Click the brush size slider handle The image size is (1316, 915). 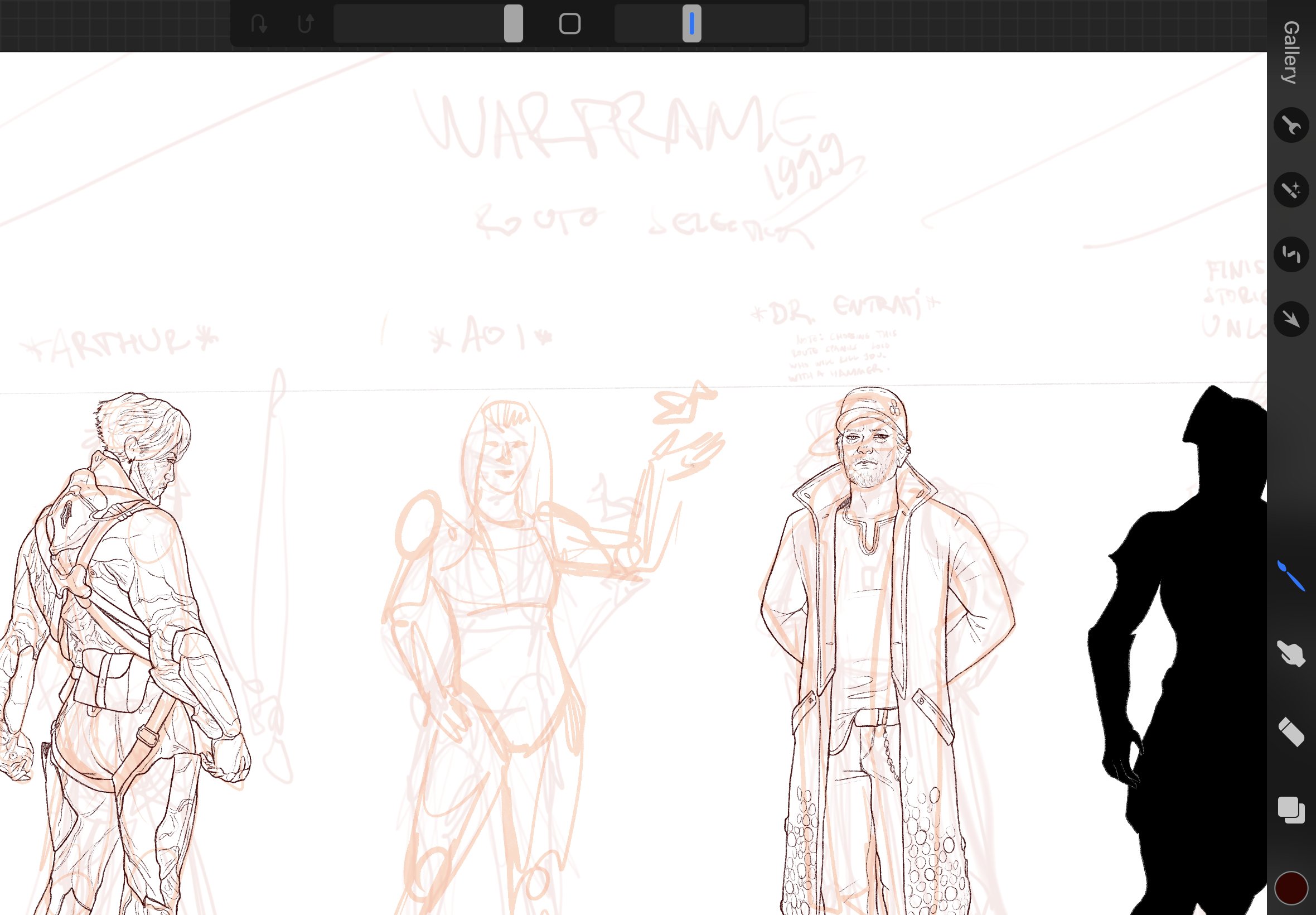pyautogui.click(x=513, y=24)
